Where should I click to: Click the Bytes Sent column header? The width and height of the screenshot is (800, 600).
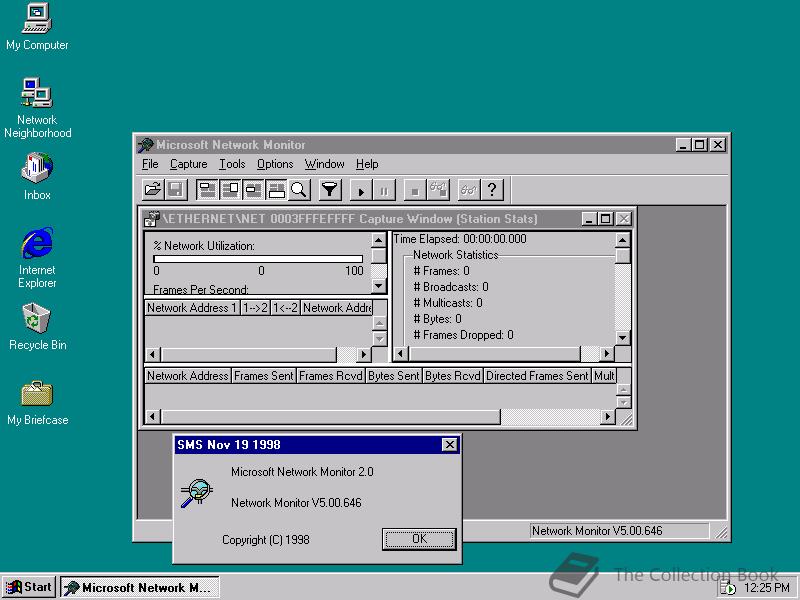click(393, 376)
